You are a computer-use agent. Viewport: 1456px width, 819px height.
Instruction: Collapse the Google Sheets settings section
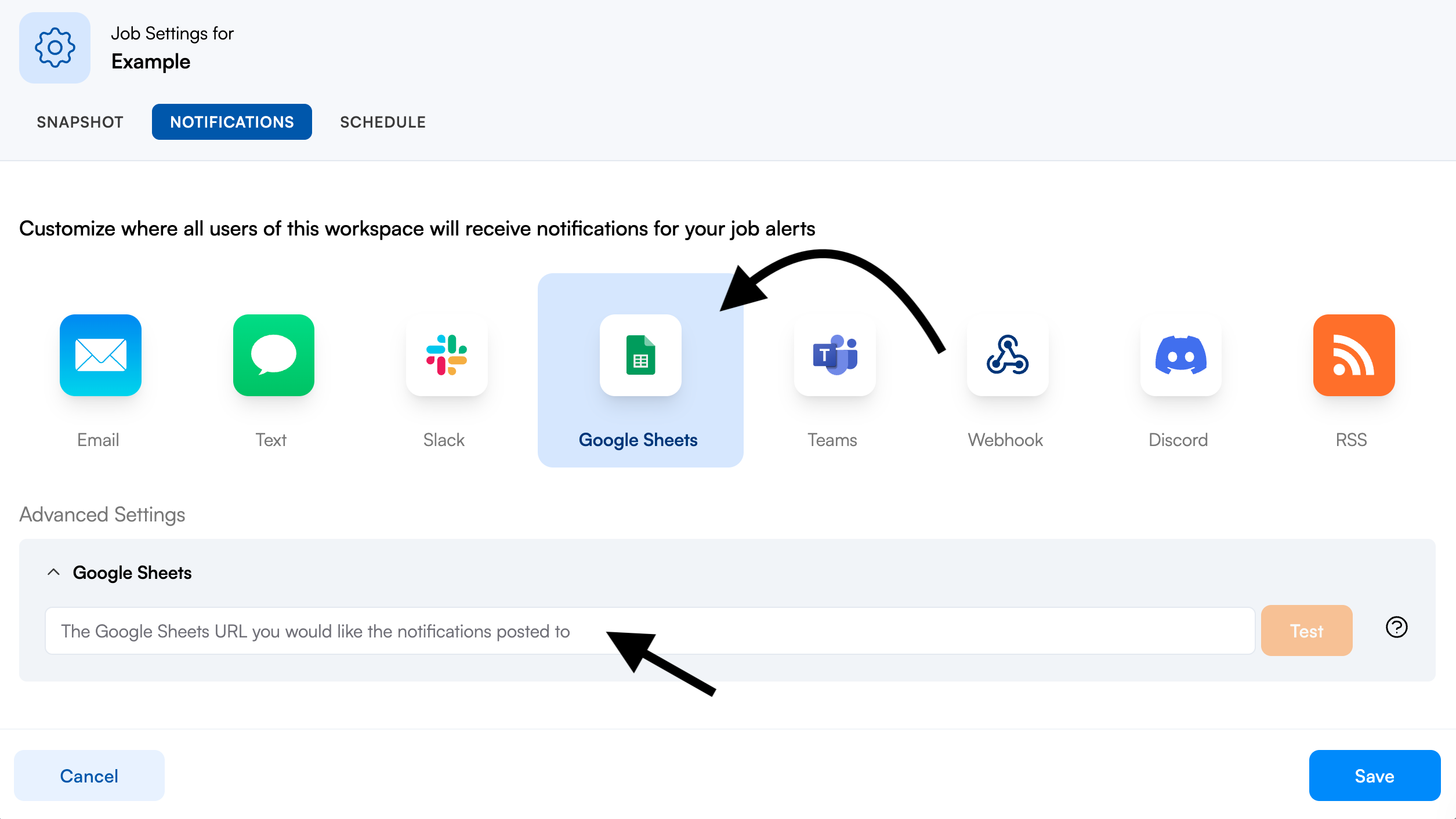pos(53,572)
